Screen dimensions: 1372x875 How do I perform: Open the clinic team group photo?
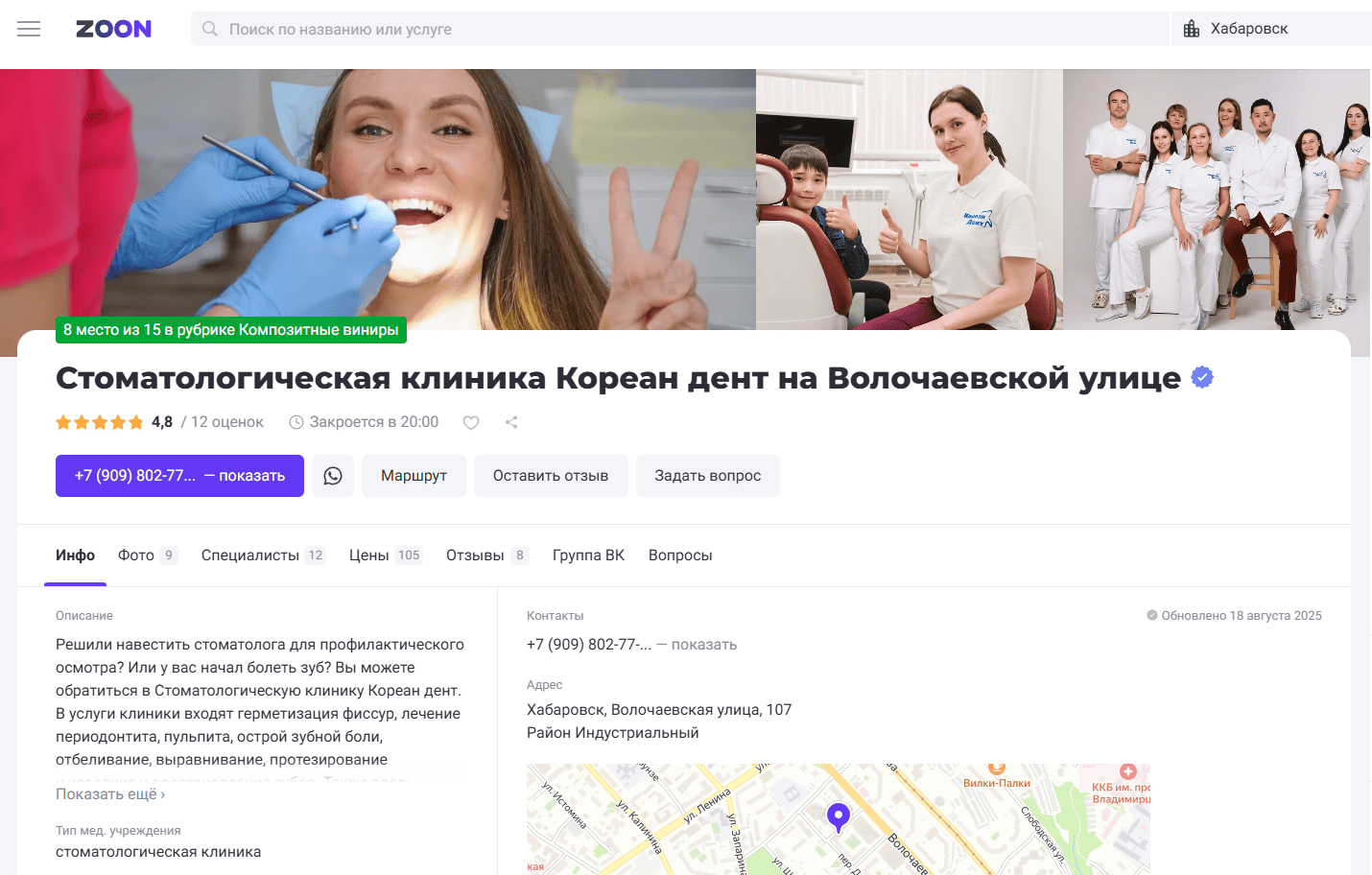(x=1216, y=200)
